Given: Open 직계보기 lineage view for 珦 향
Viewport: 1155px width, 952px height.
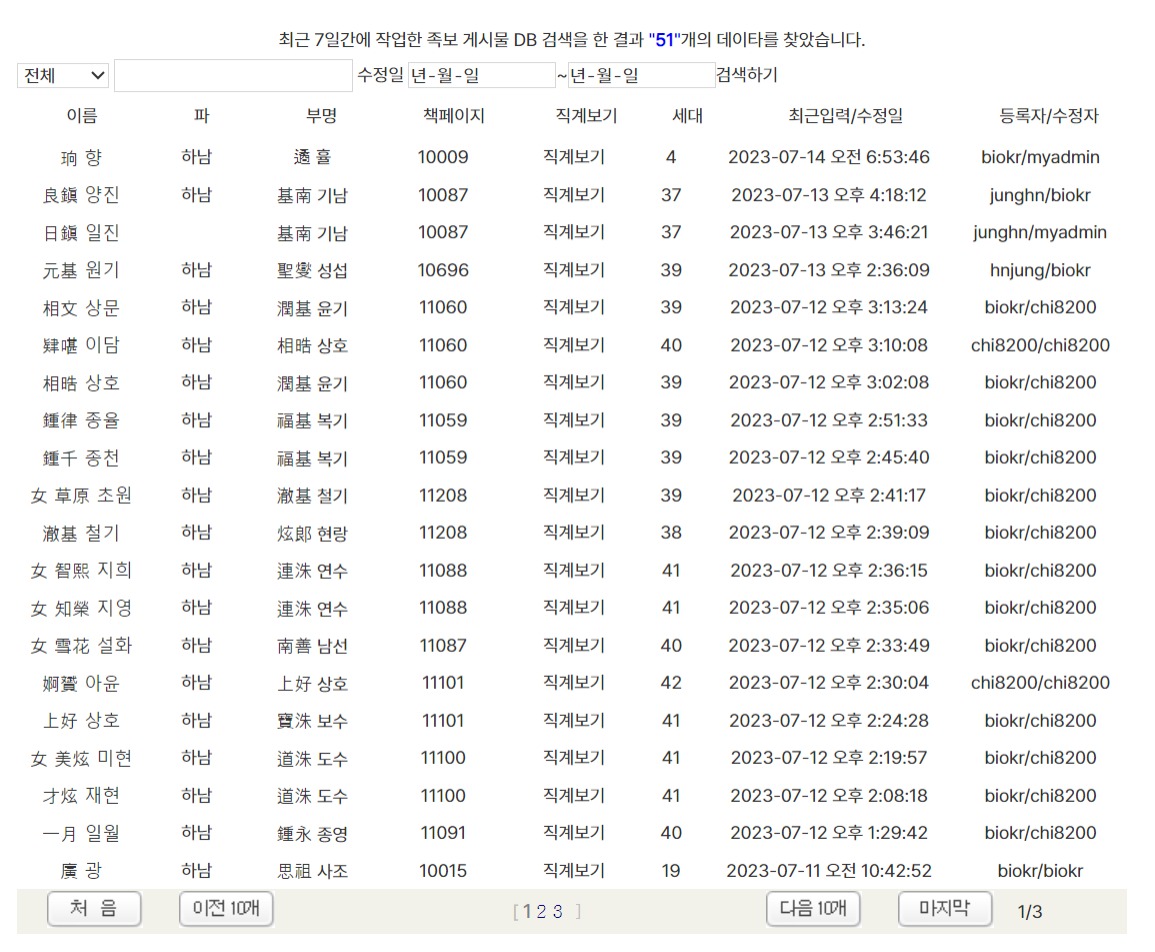Looking at the screenshot, I should click(573, 157).
